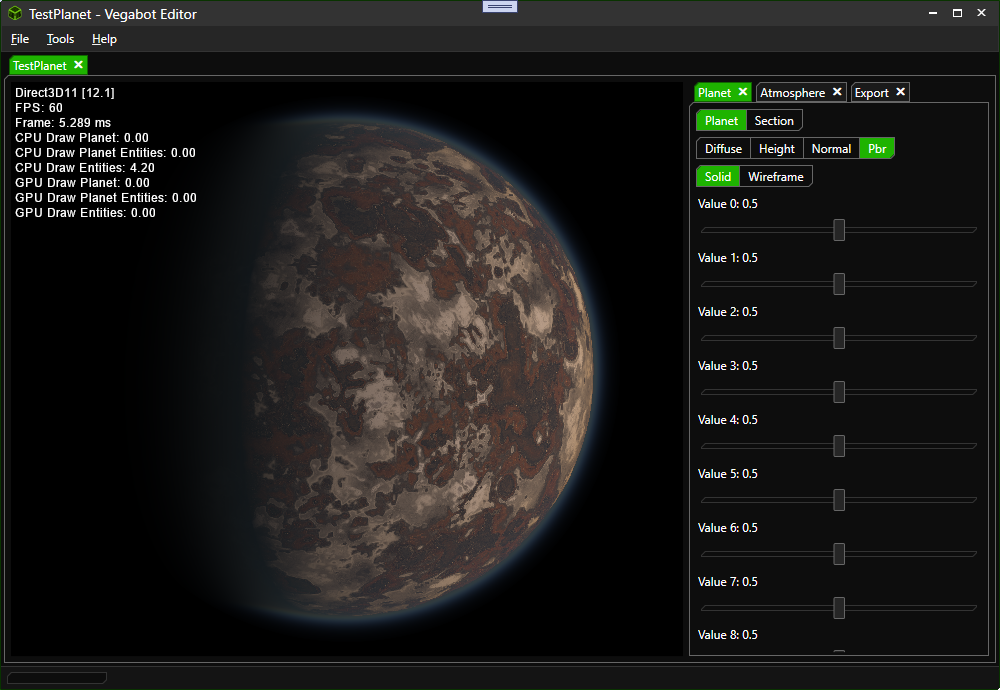Switch to Section view mode
1000x690 pixels.
click(773, 121)
